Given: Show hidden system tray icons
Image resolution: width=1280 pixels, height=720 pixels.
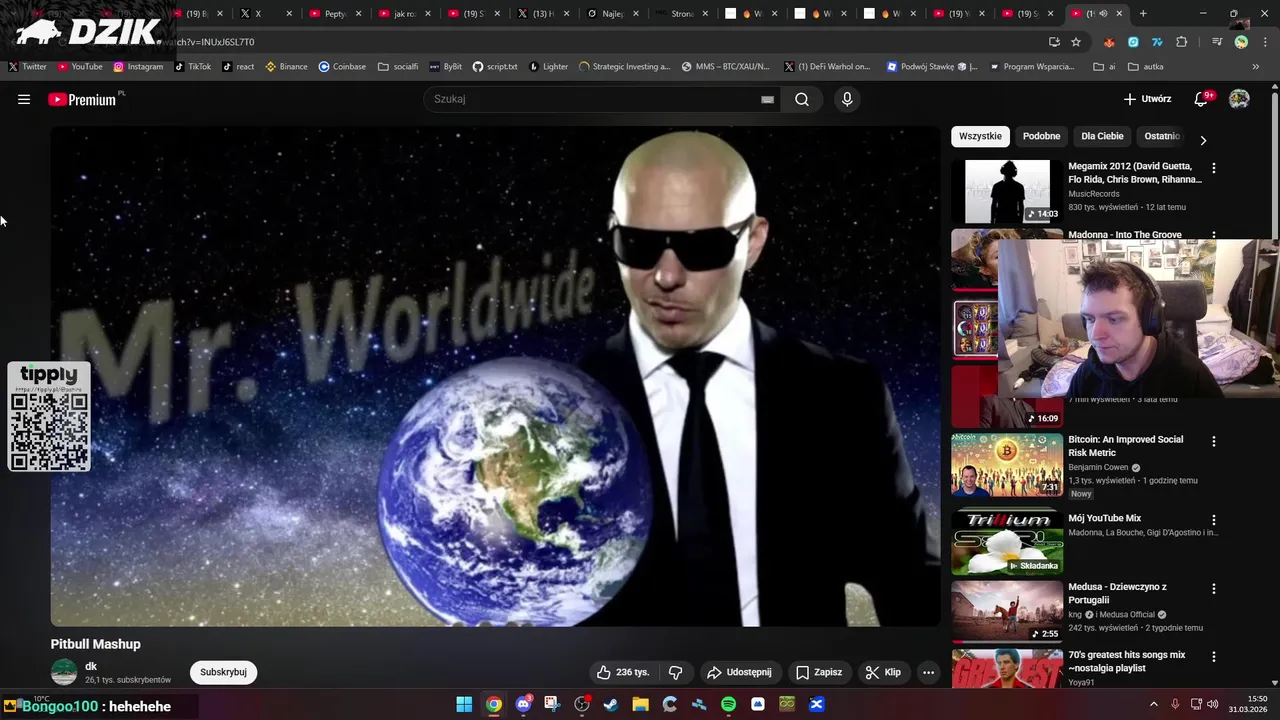Looking at the screenshot, I should tap(1153, 704).
